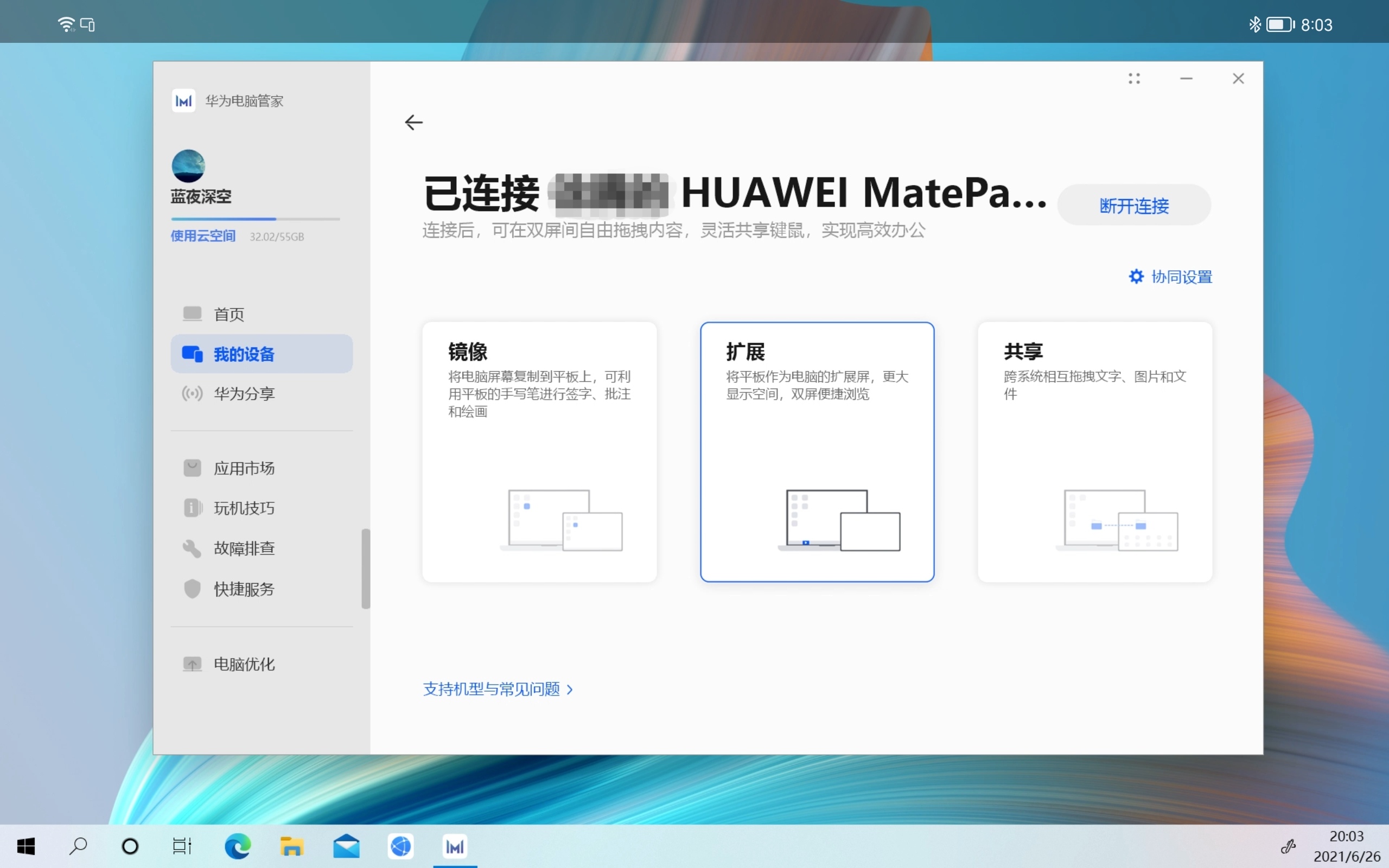Open 故障排查 in the sidebar

coord(261,548)
